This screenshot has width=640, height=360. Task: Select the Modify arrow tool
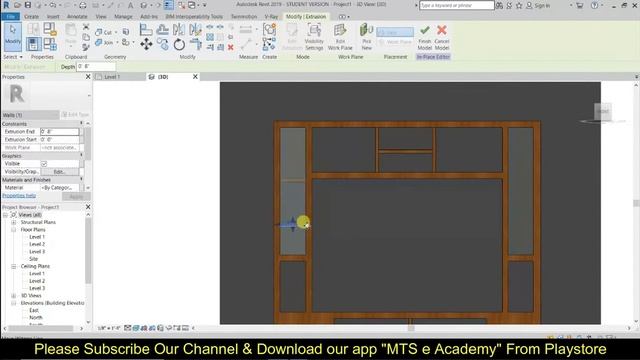[13, 36]
